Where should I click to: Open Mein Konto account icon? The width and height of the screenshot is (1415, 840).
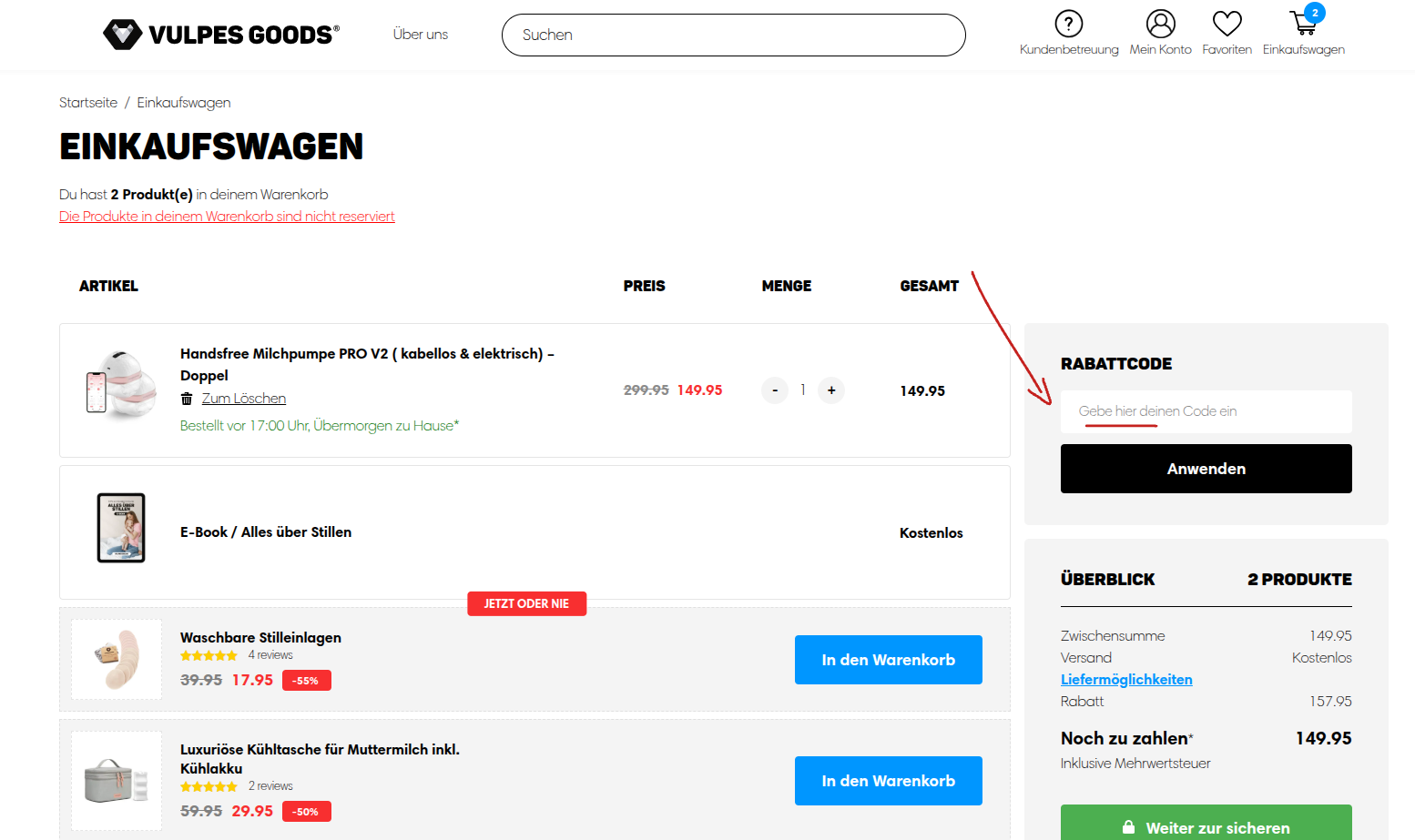pos(1160,24)
